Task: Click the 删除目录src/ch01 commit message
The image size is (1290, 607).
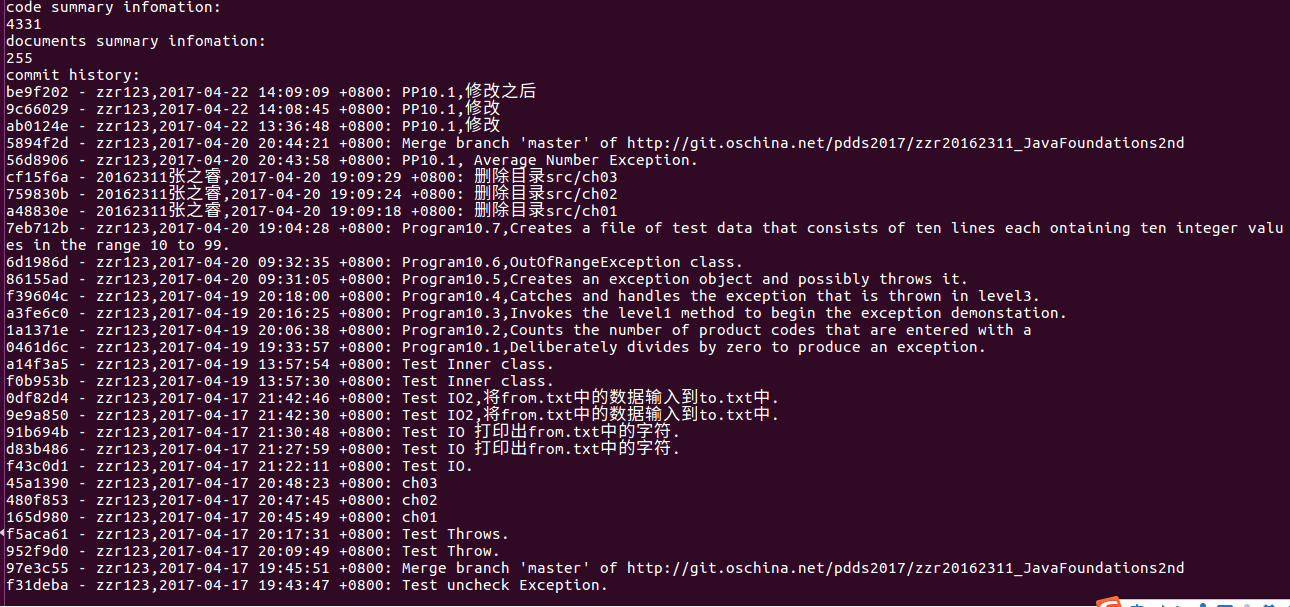Action: click(546, 211)
